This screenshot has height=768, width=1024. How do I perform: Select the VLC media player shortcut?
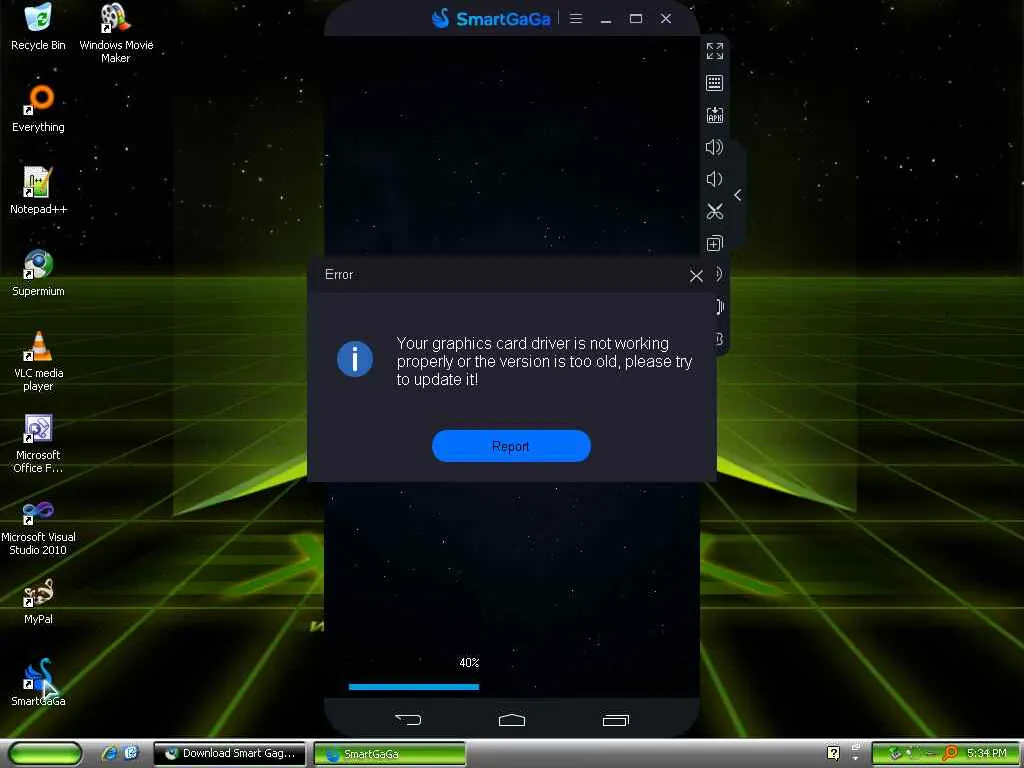(x=38, y=360)
